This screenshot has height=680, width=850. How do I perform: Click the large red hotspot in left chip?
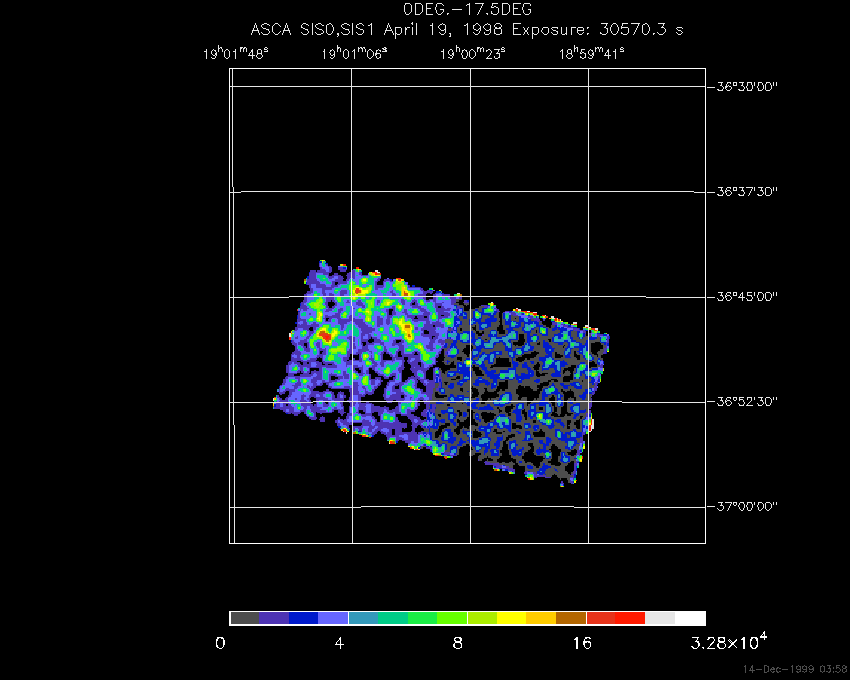325,336
